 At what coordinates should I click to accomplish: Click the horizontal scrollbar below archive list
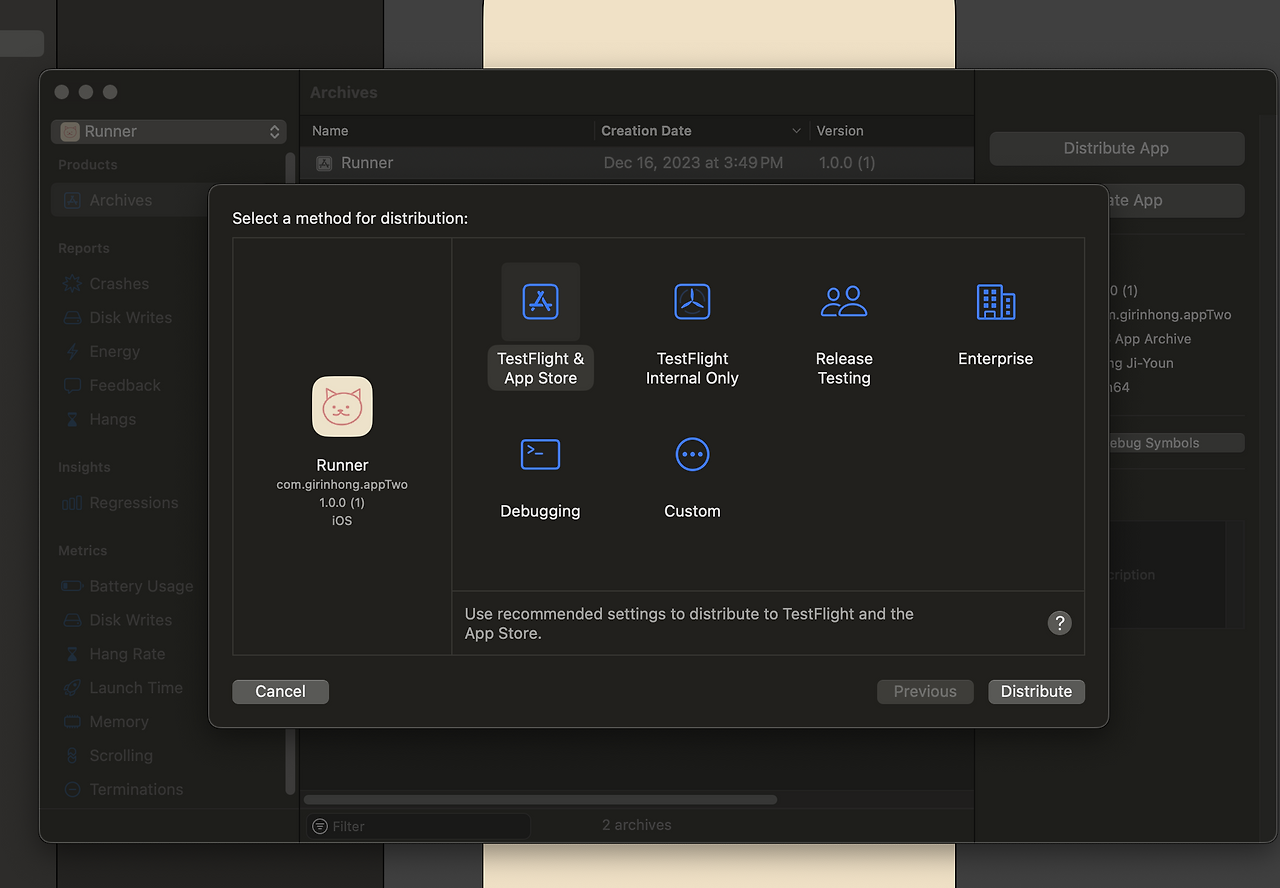click(x=540, y=799)
